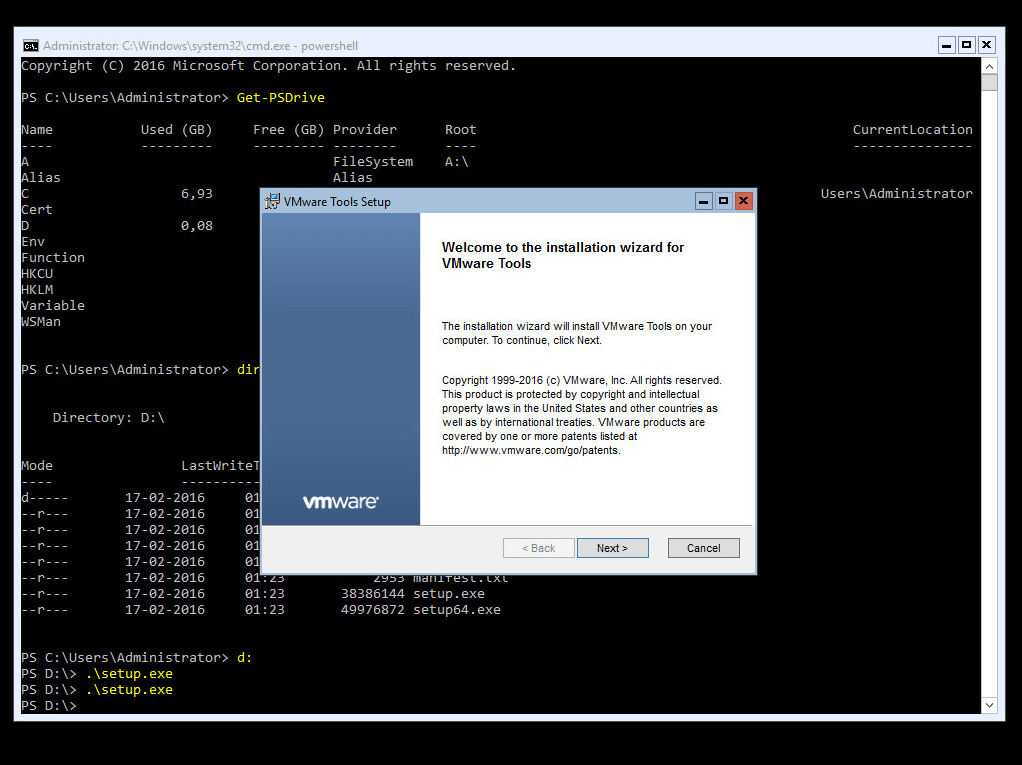Click the 'Cert' drive name

36,210
